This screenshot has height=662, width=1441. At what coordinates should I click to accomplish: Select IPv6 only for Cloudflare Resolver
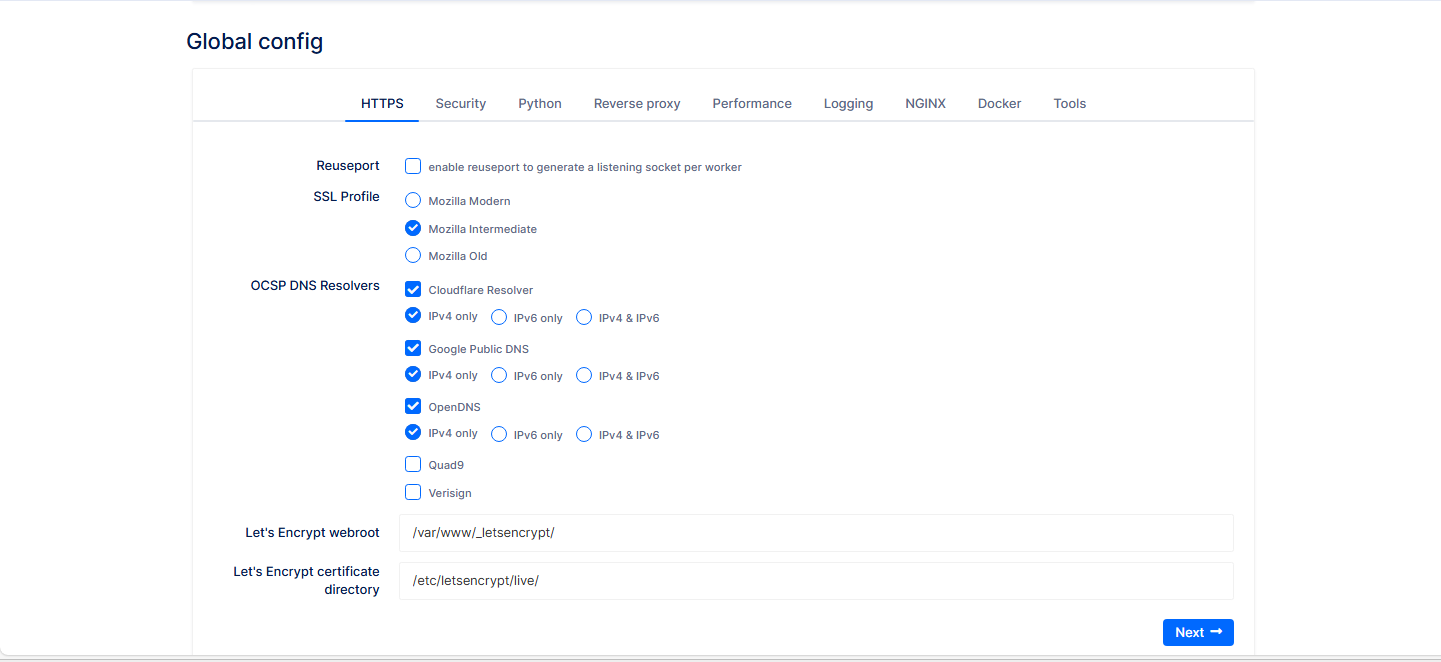tap(498, 316)
